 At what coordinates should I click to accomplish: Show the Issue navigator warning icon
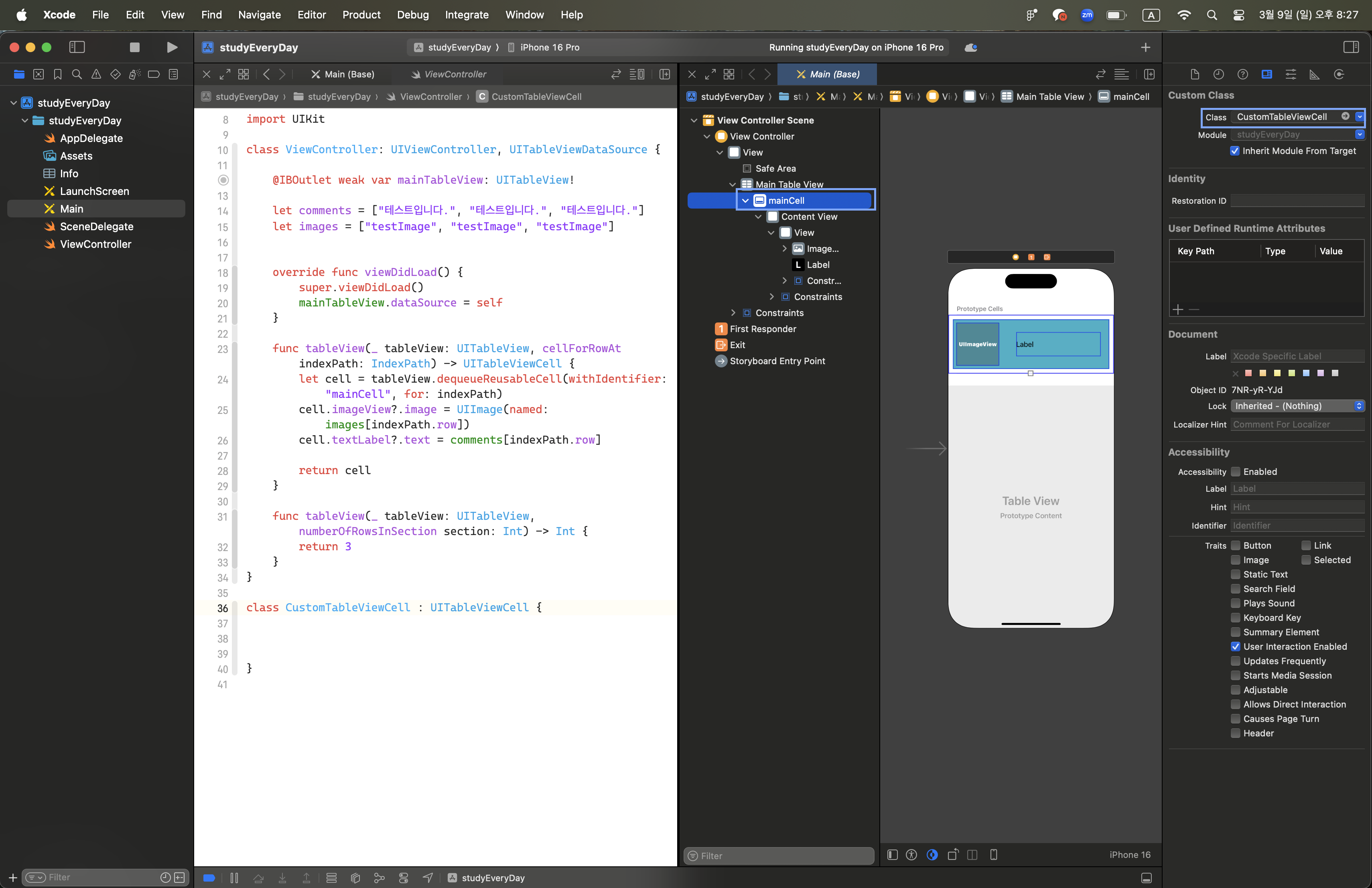pos(96,74)
